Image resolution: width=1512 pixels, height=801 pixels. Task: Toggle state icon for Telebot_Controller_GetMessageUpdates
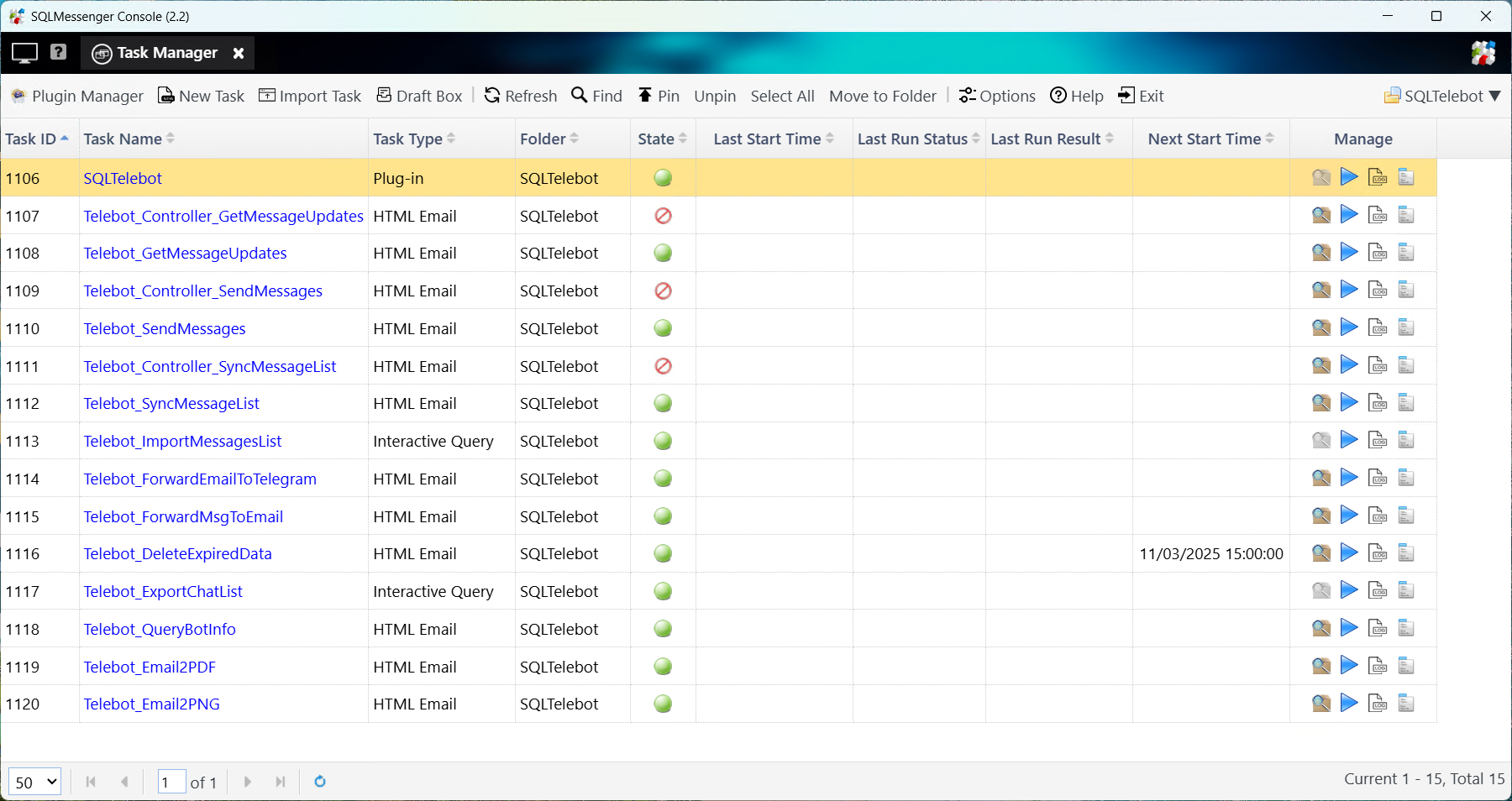pos(663,216)
